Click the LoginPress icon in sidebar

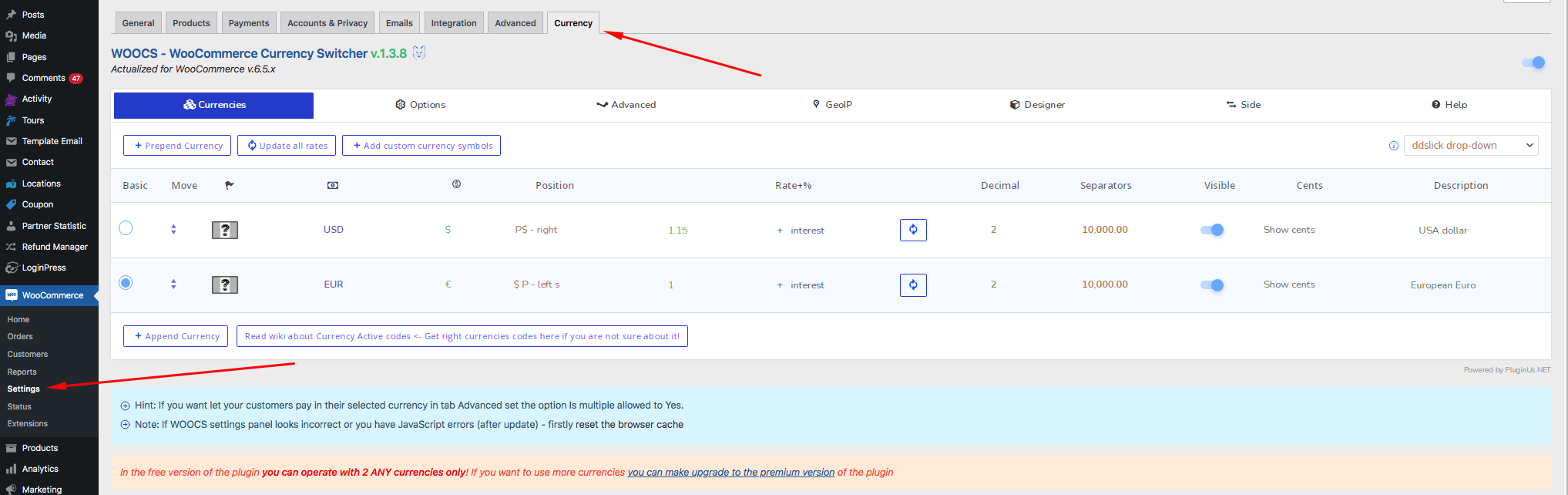11,268
